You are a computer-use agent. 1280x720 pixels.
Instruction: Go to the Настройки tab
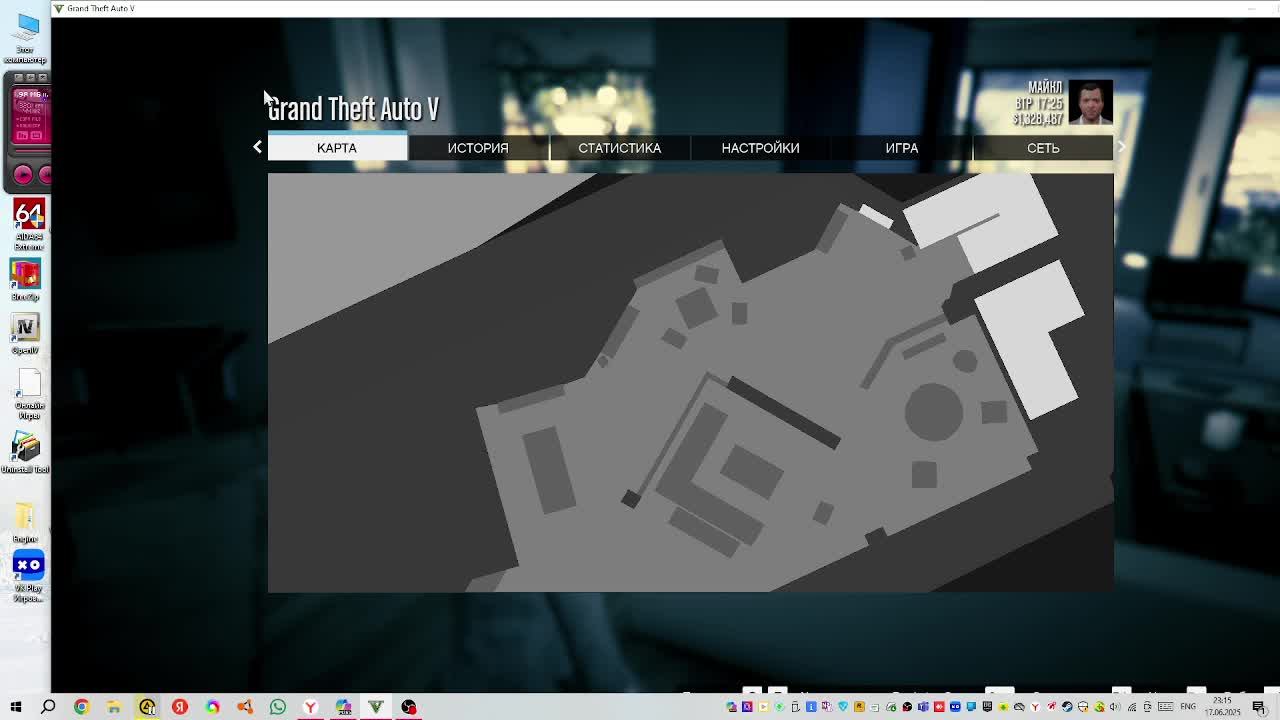click(760, 147)
